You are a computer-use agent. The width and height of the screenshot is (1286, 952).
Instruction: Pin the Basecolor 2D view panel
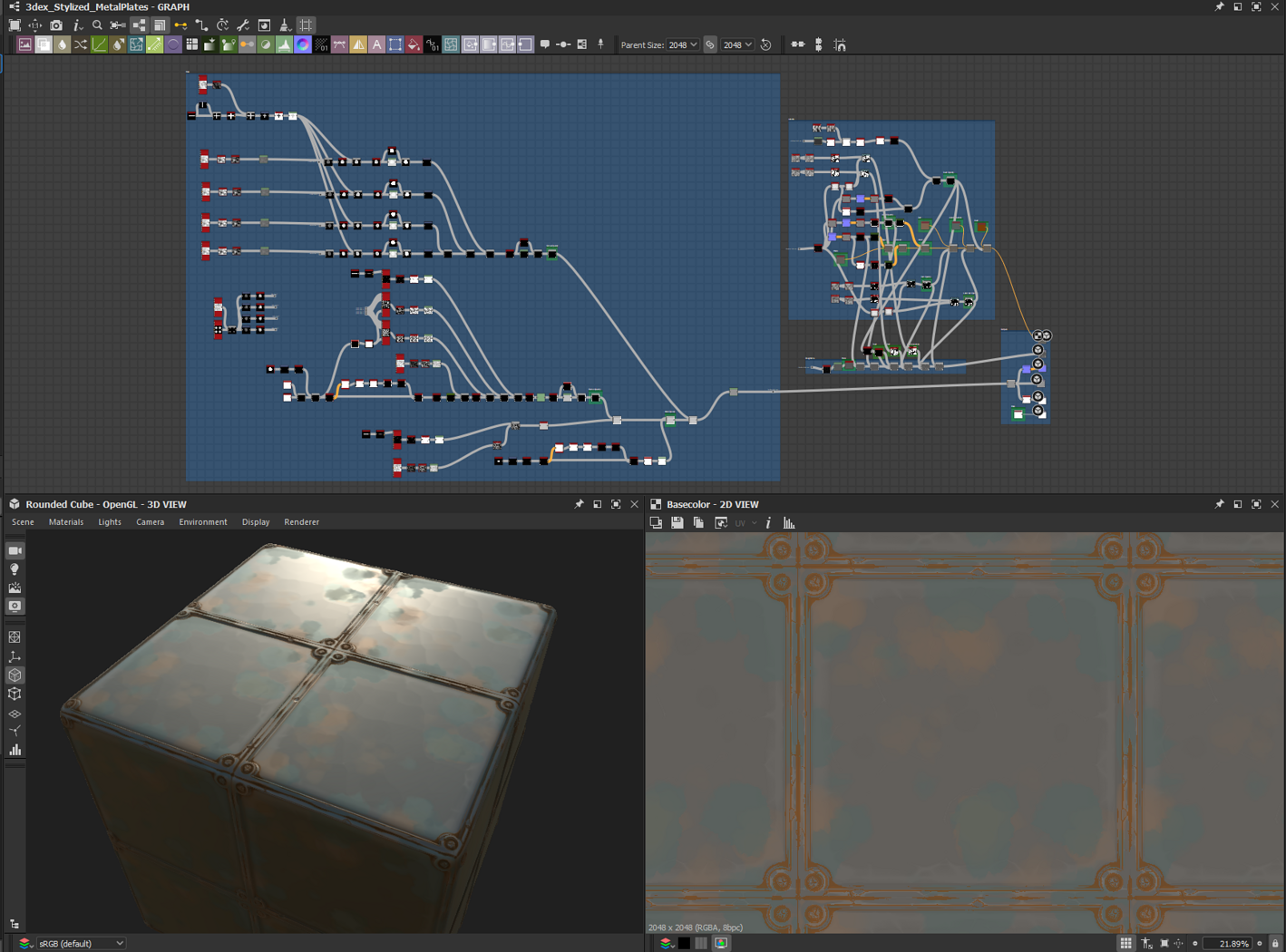tap(1219, 504)
